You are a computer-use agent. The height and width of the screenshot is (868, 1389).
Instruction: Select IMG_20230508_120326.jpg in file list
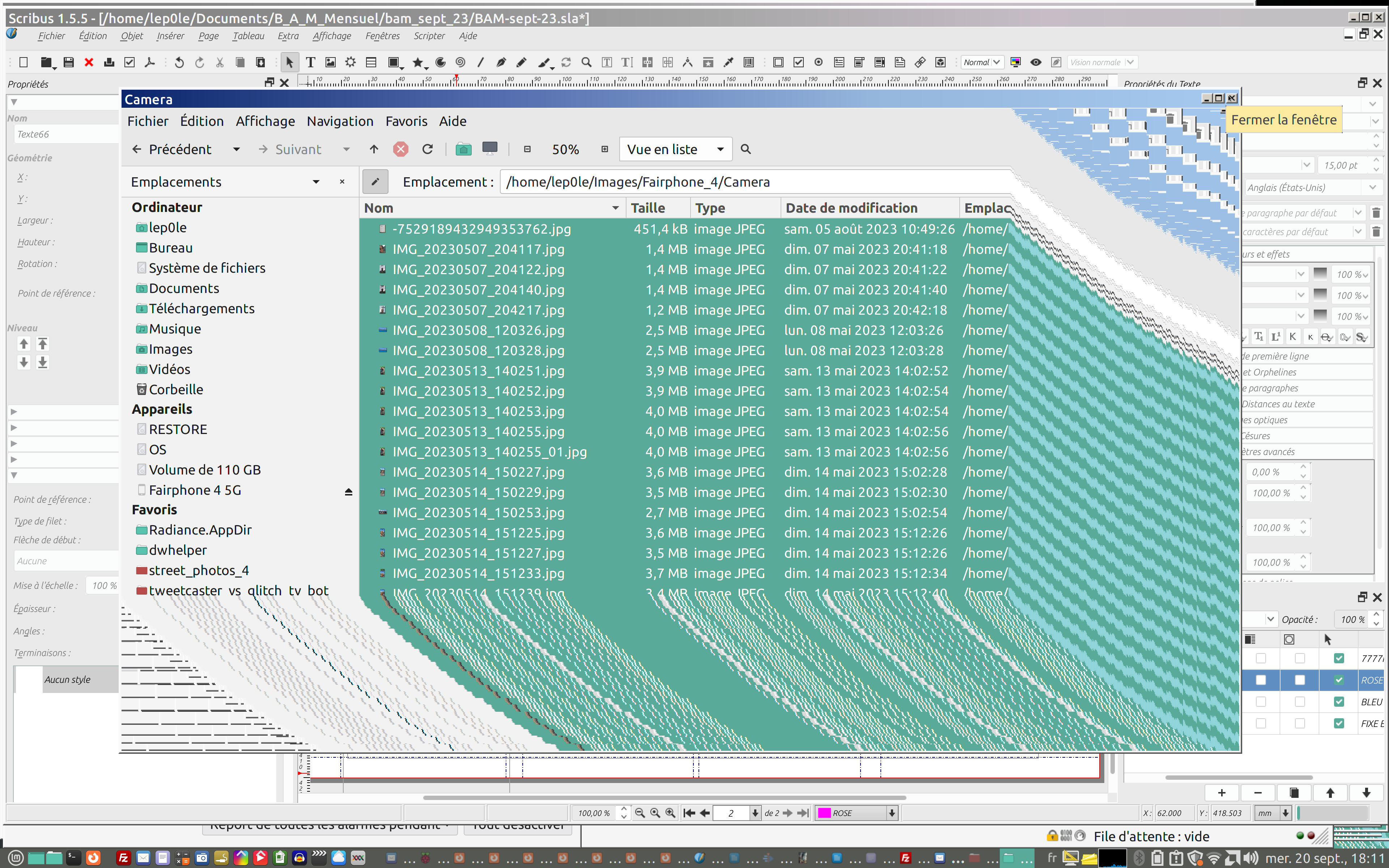477,330
